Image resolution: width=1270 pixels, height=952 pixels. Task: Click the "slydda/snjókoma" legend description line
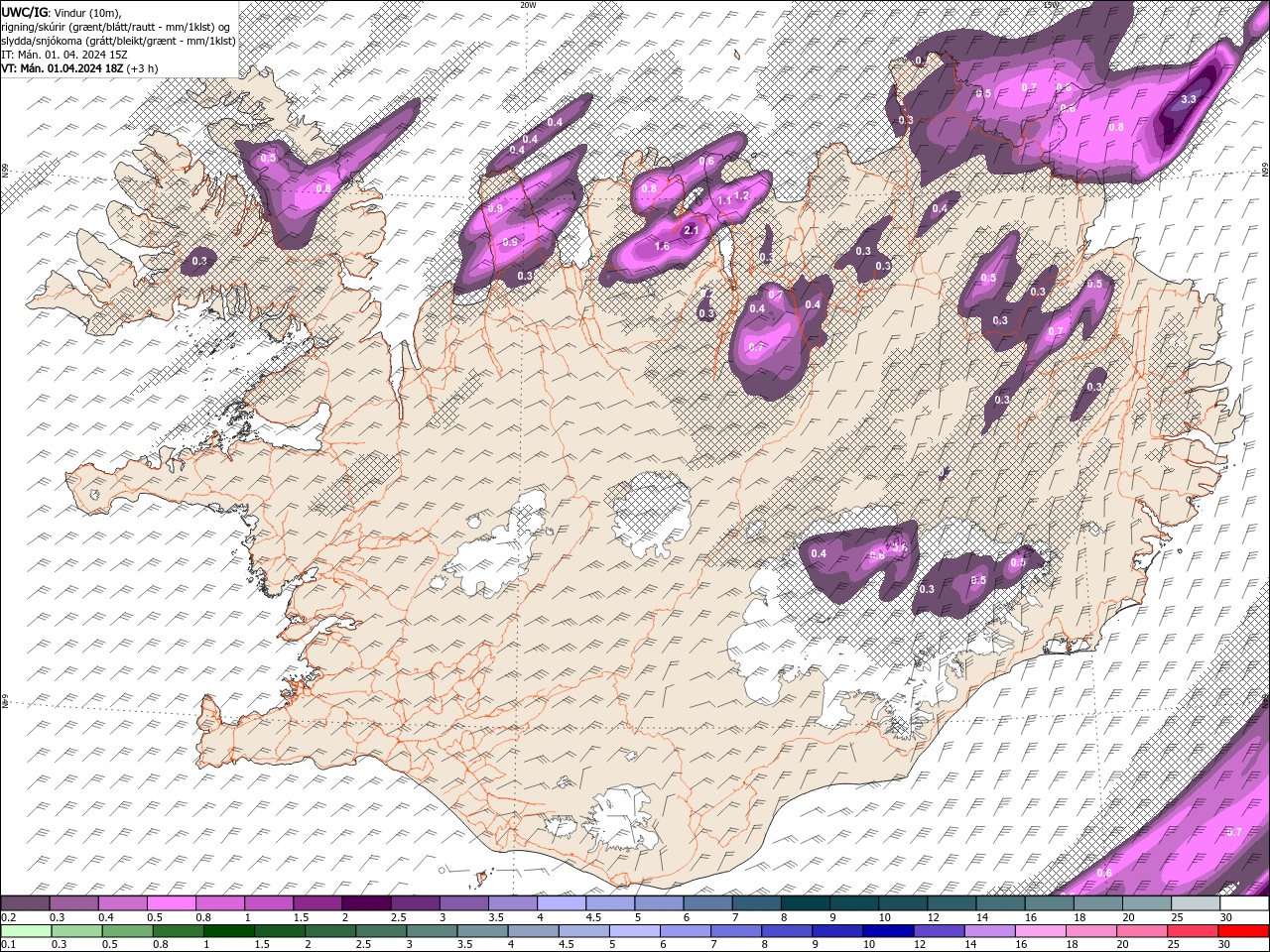[x=118, y=41]
